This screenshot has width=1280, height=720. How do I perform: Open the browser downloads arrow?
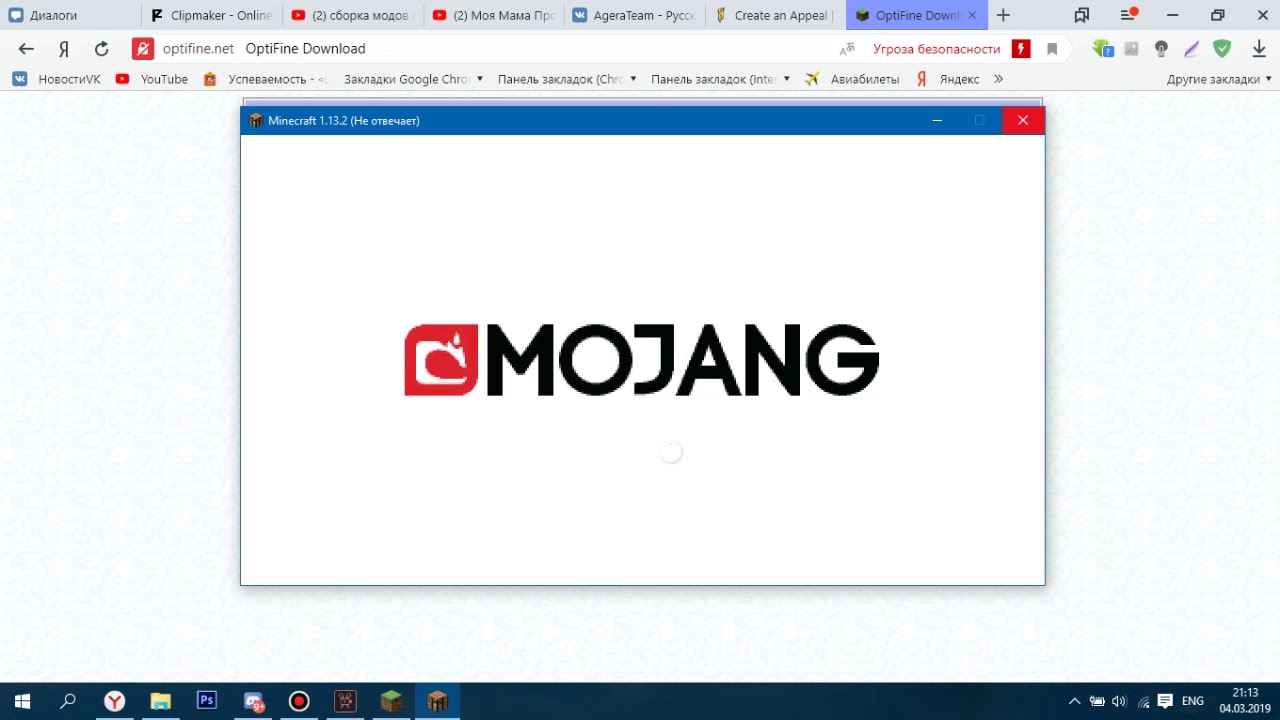coord(1259,48)
